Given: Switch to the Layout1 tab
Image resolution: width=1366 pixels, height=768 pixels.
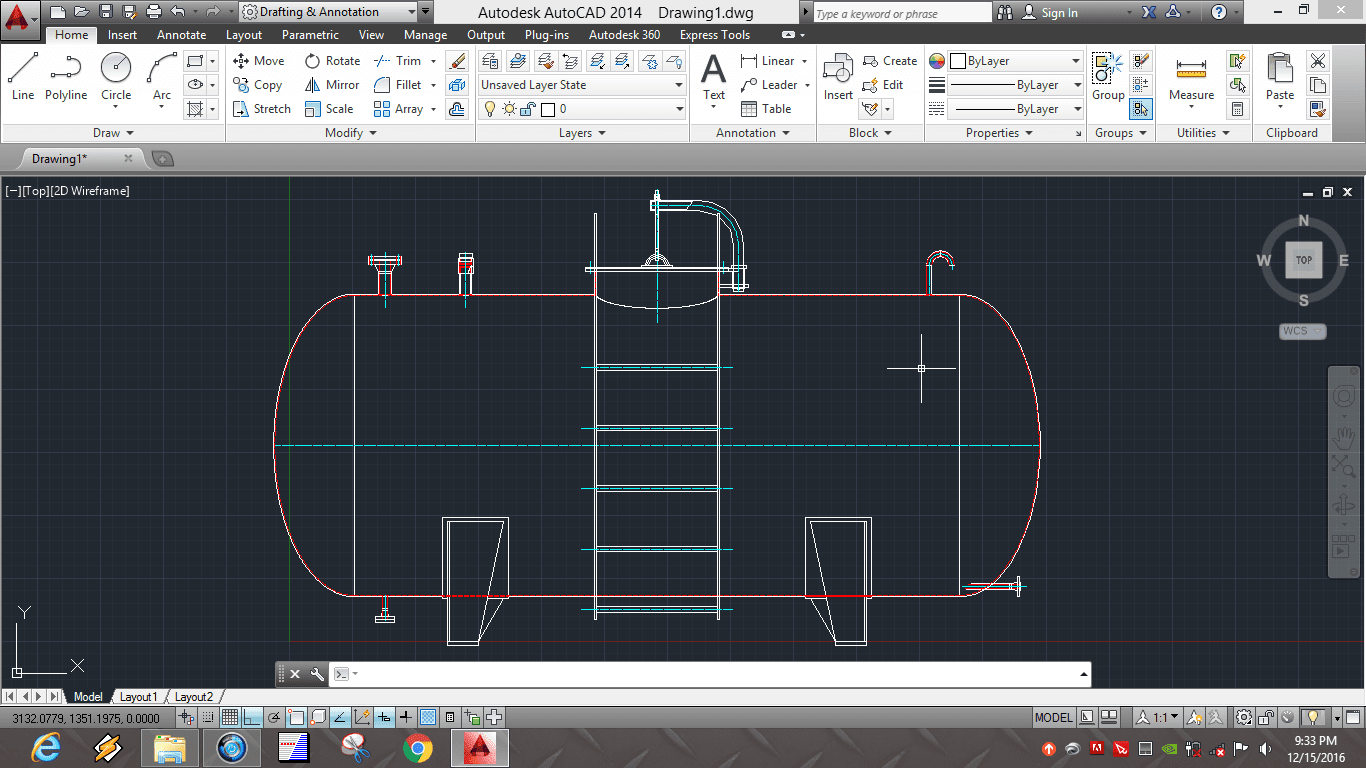Looking at the screenshot, I should tap(139, 696).
